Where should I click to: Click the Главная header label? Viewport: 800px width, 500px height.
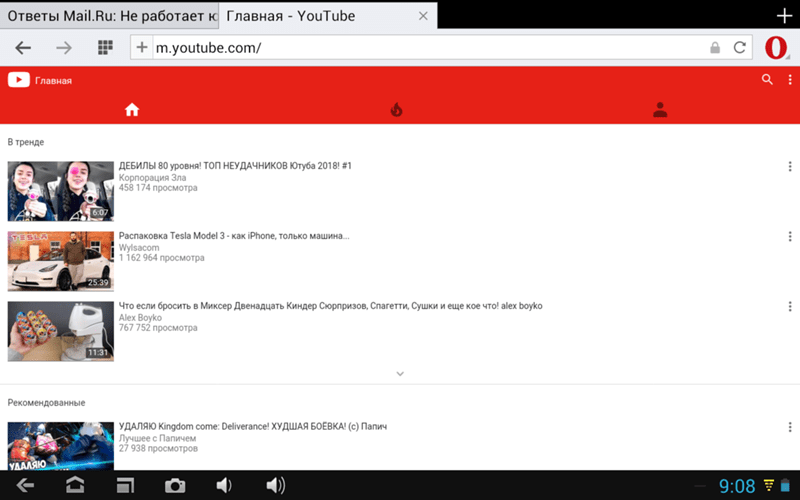tap(54, 81)
